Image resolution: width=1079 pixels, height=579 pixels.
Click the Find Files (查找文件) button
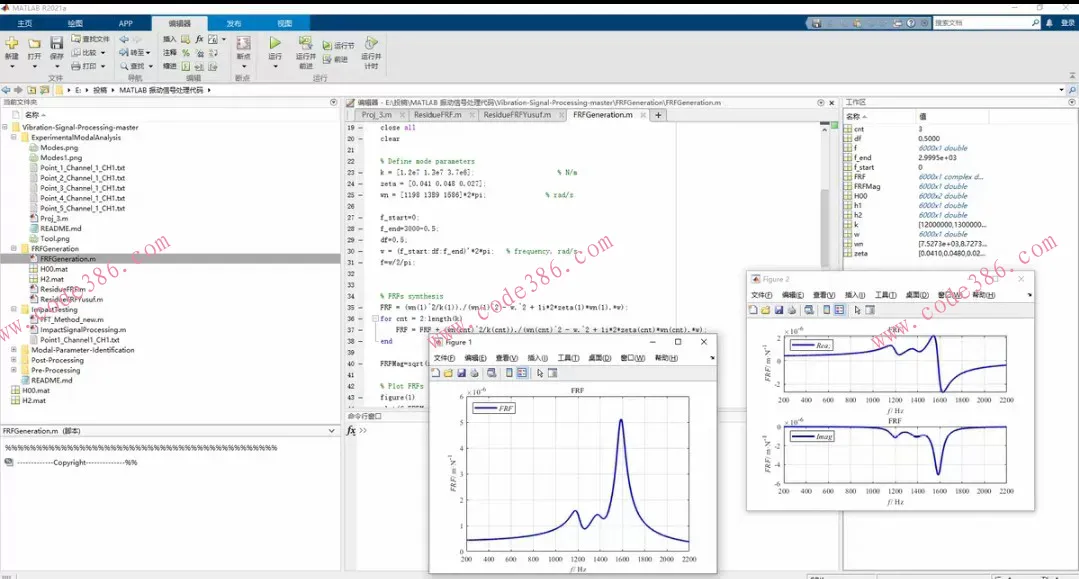(x=92, y=39)
